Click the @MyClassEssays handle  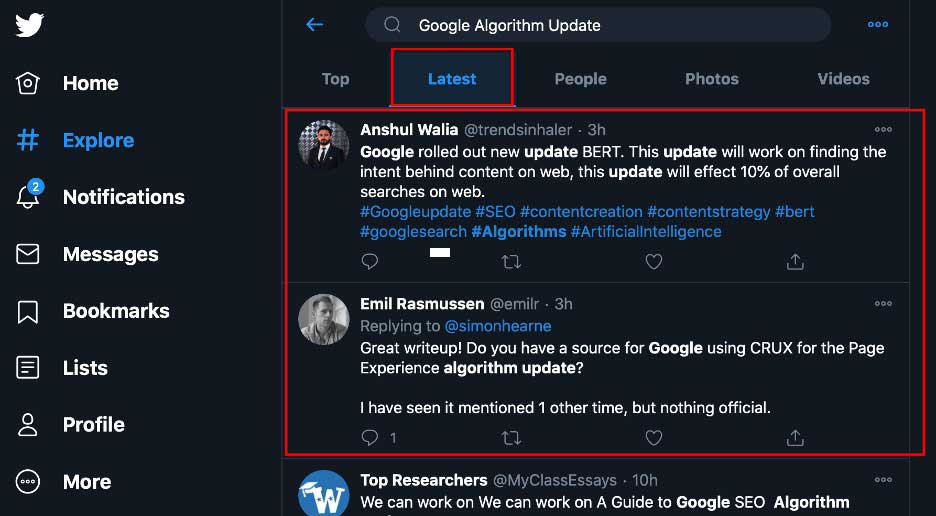[x=555, y=480]
